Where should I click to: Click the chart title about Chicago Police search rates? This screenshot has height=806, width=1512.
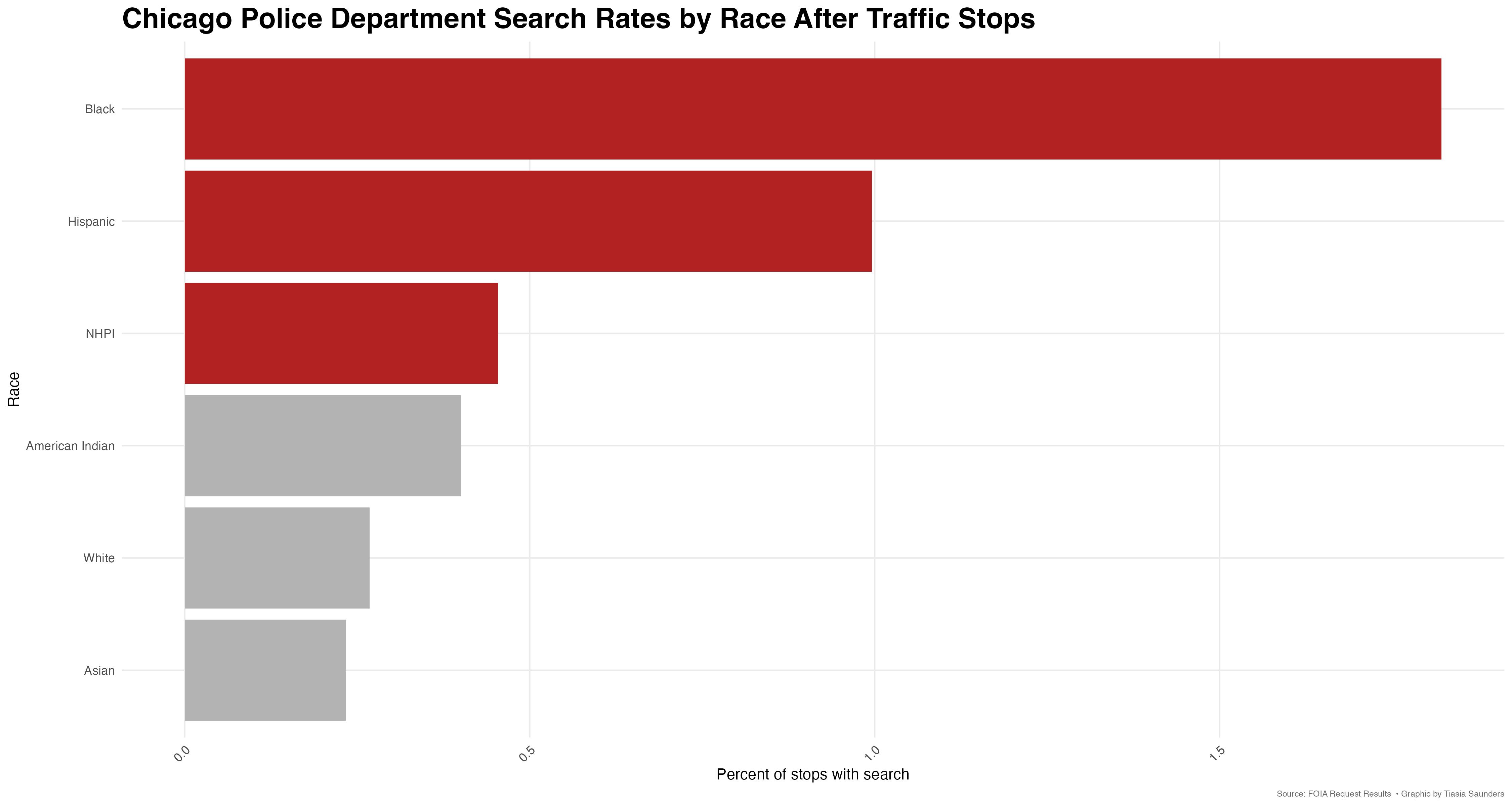578,19
